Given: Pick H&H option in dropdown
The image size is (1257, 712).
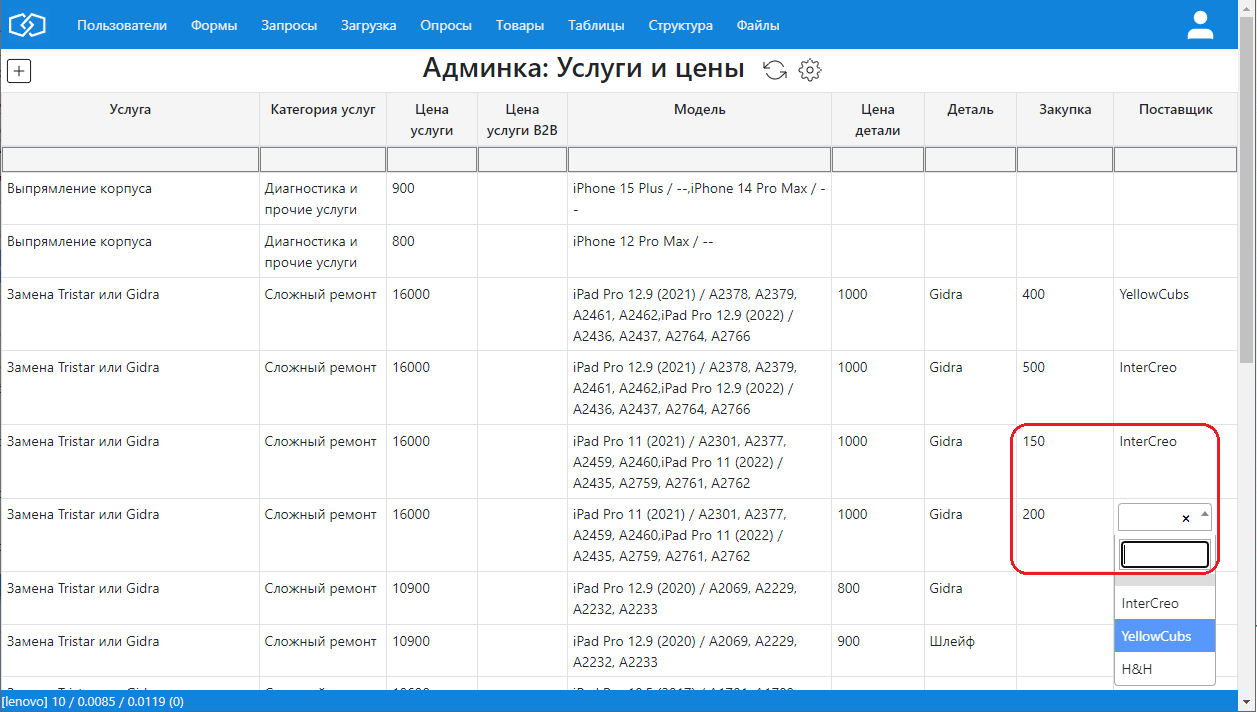Looking at the screenshot, I should pyautogui.click(x=1165, y=668).
